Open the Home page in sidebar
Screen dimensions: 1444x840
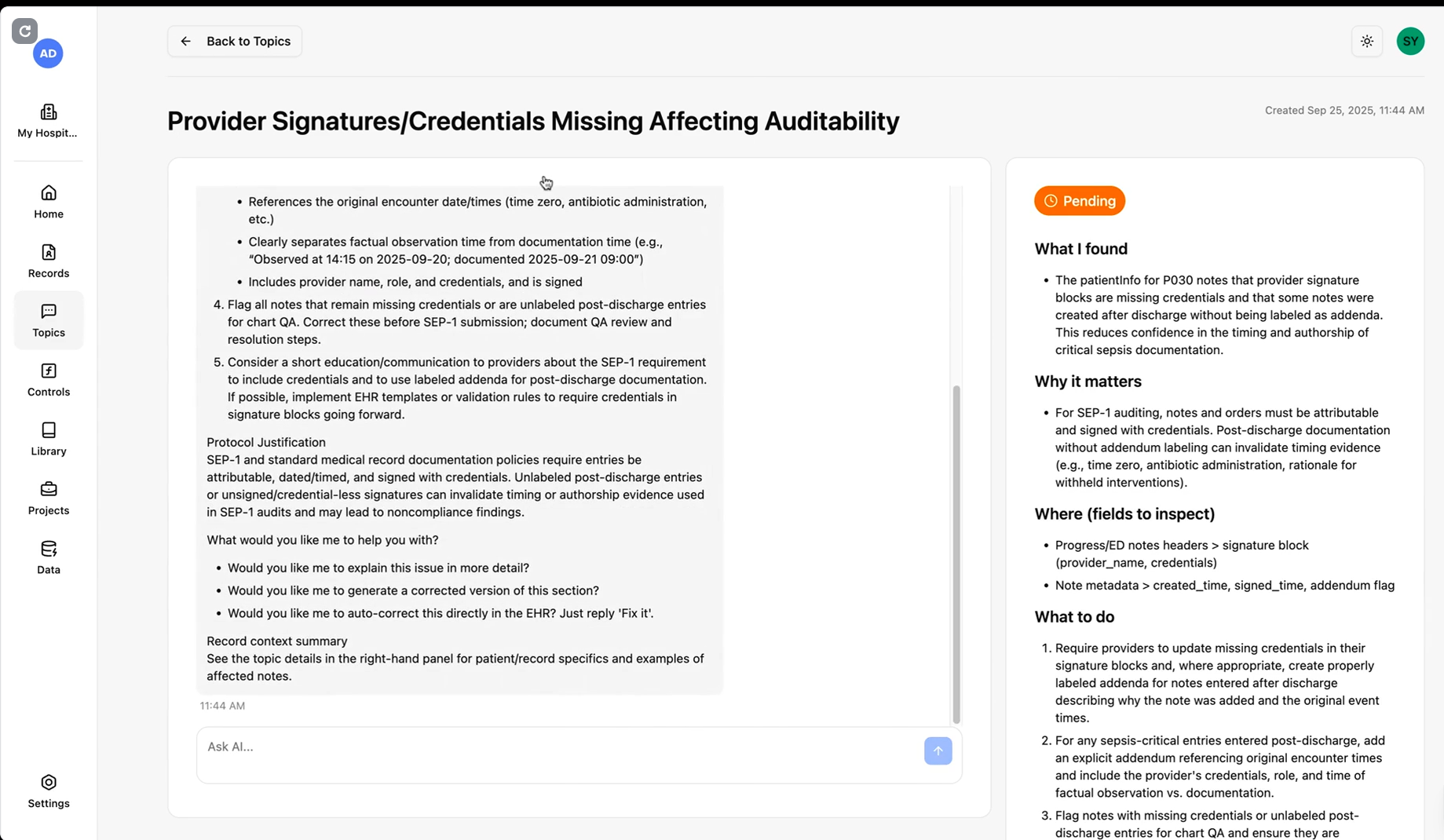coord(49,202)
